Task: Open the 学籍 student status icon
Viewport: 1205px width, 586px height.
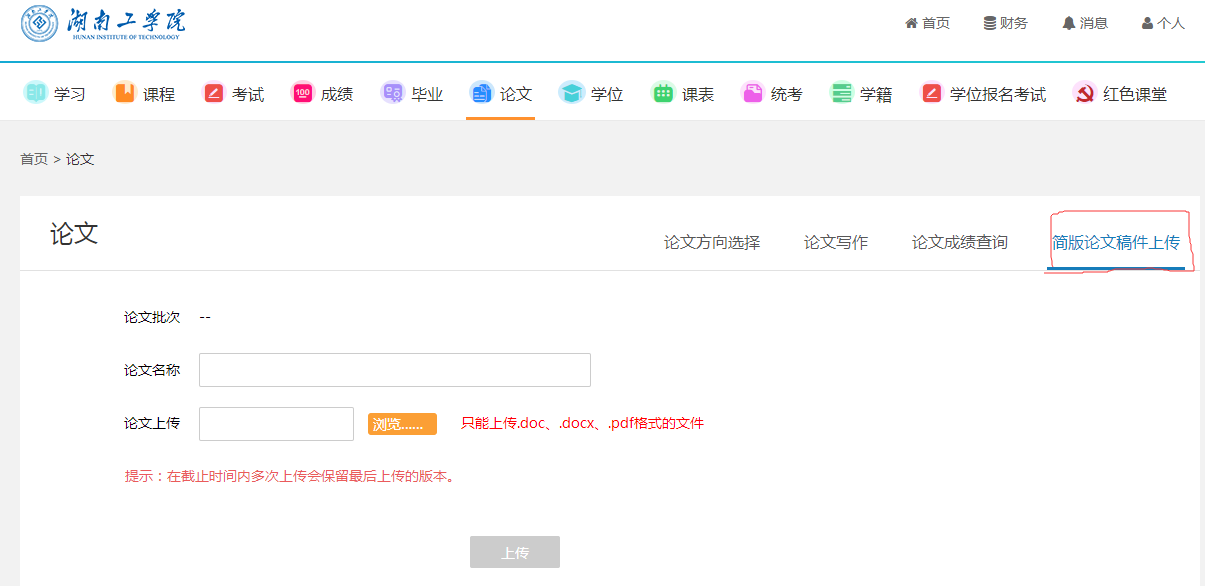Action: tap(842, 93)
